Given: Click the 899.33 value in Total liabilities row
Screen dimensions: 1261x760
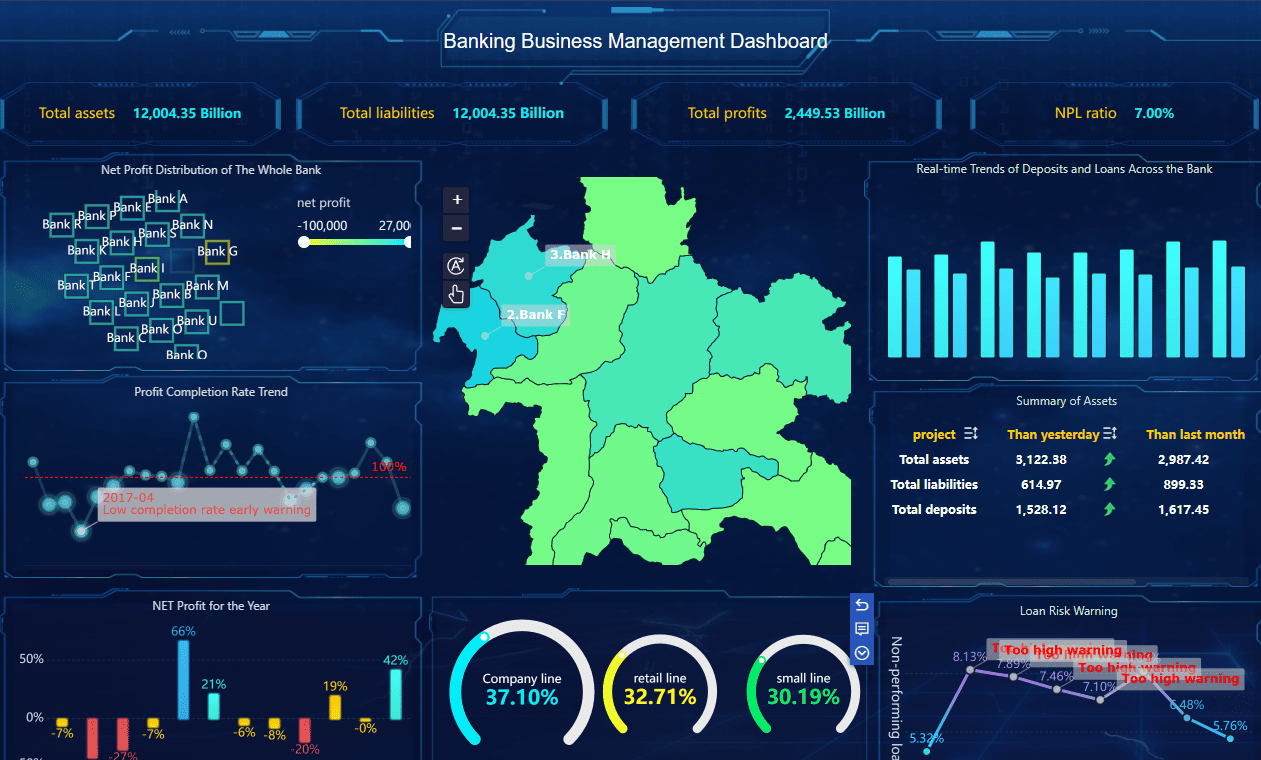Looking at the screenshot, I should click(x=1184, y=484).
